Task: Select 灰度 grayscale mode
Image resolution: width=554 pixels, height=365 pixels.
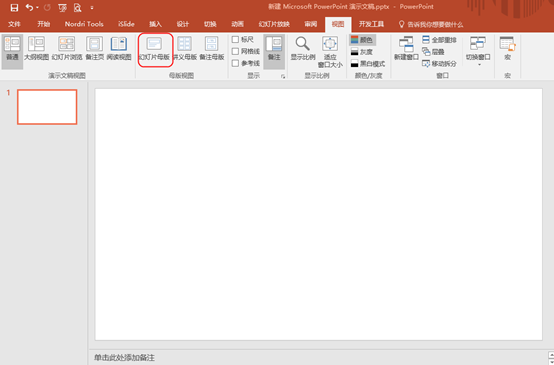Action: 362,52
